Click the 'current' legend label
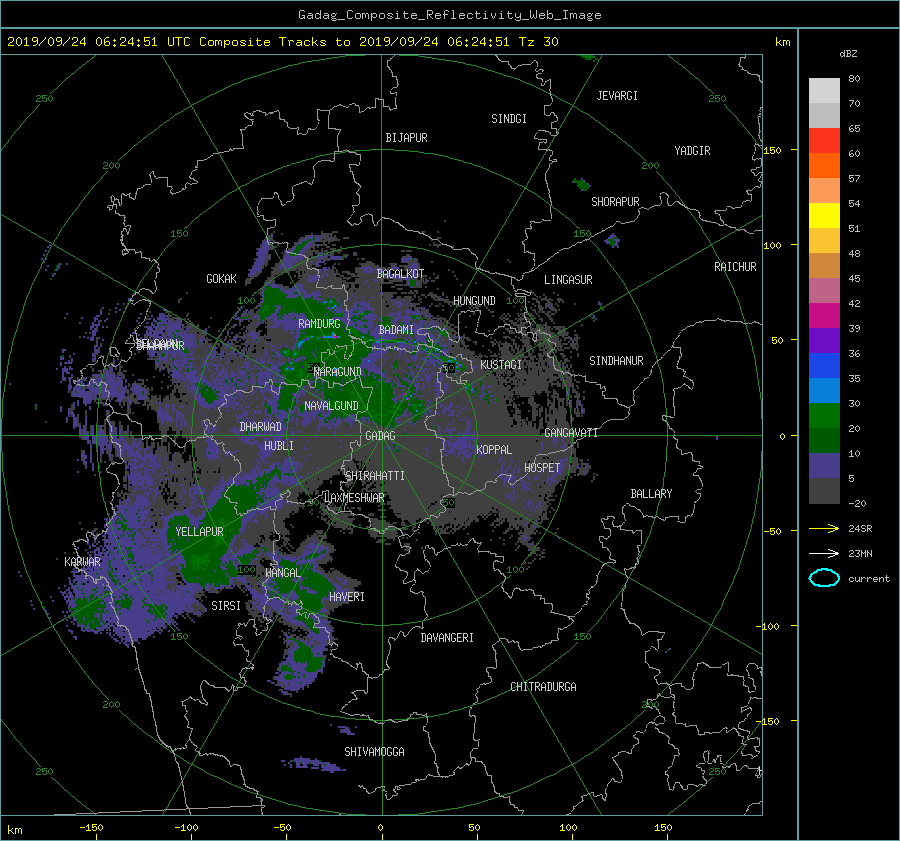900x841 pixels. 869,579
